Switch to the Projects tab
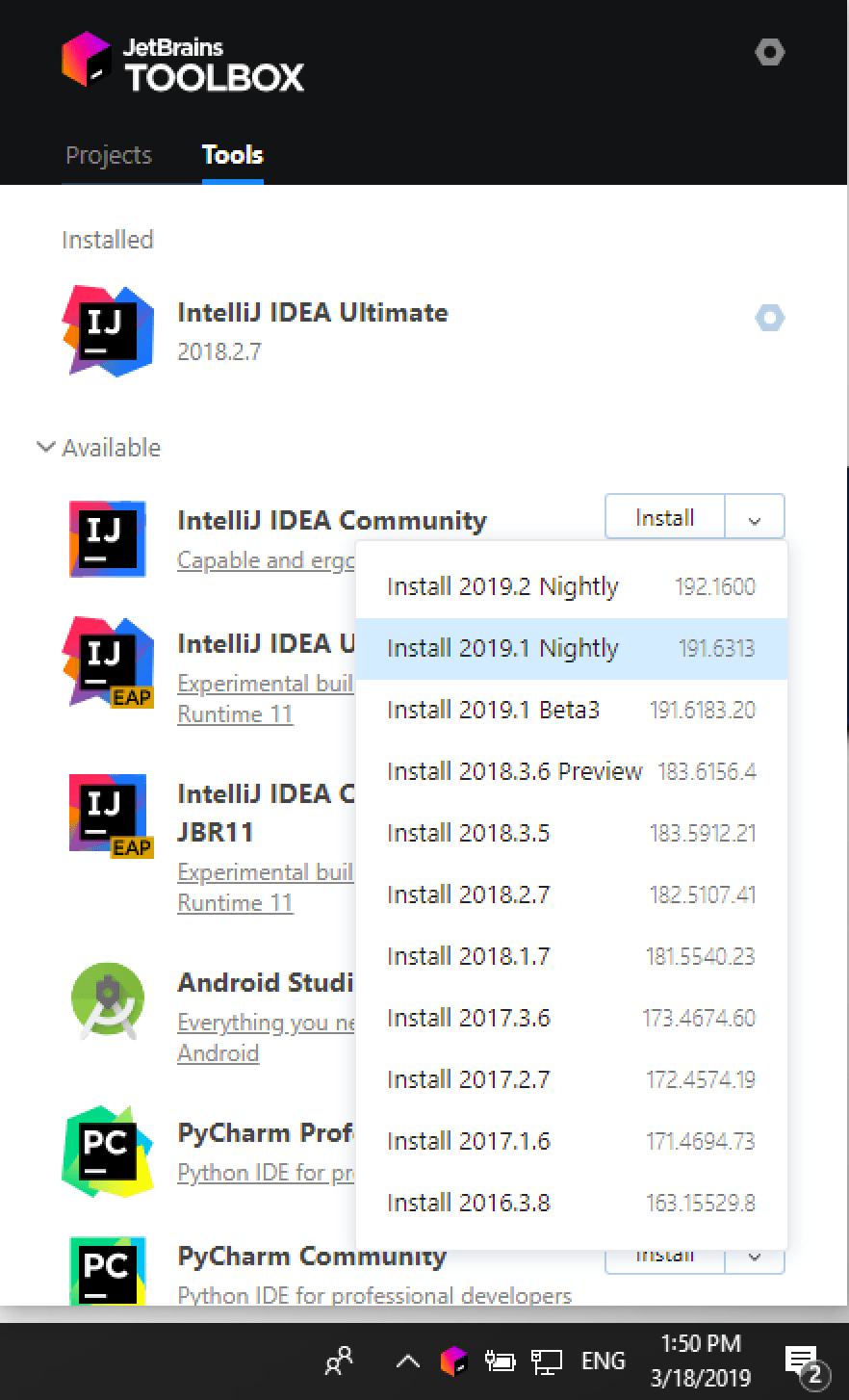This screenshot has height=1400, width=849. (x=108, y=155)
